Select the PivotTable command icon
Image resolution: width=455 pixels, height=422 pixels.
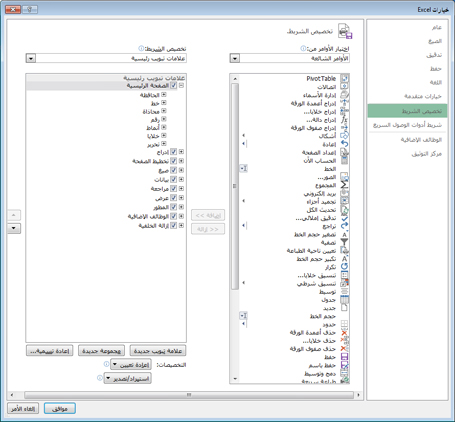pos(344,79)
